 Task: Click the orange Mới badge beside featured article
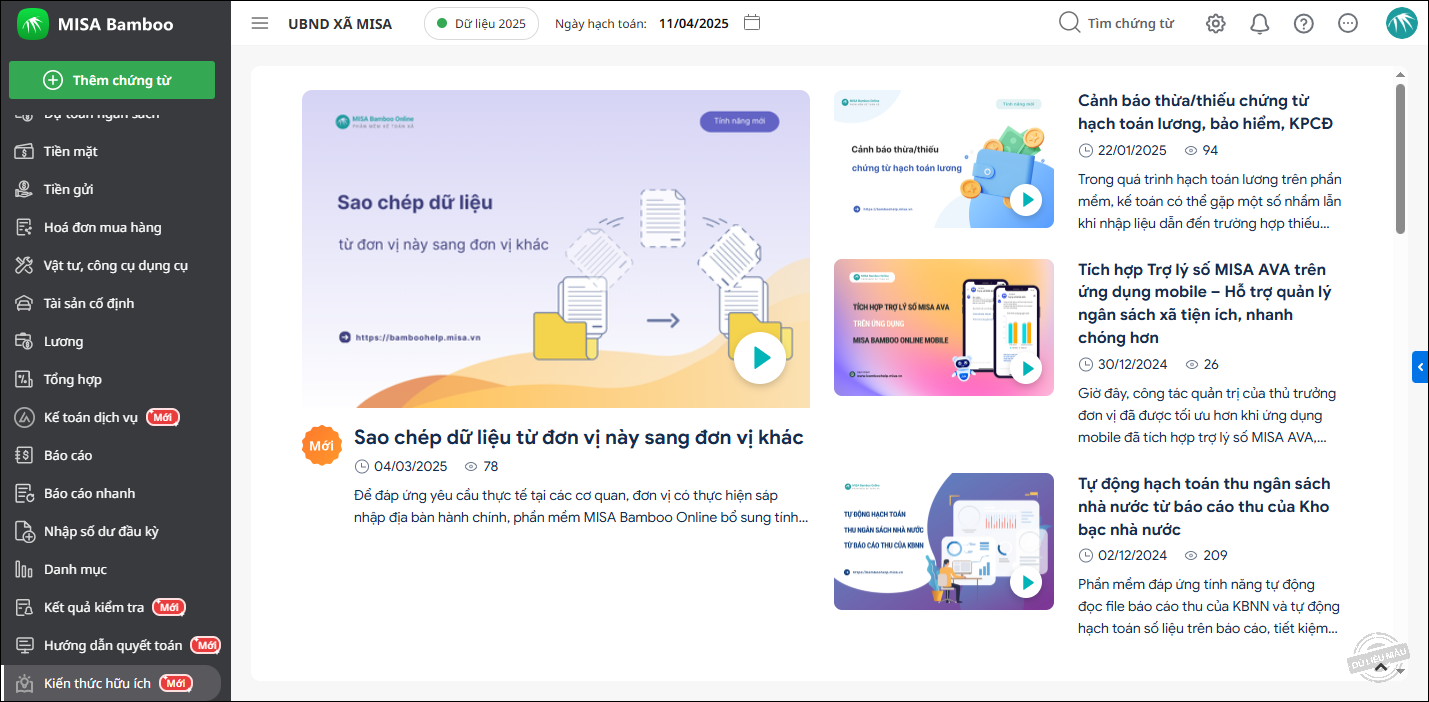(x=322, y=446)
